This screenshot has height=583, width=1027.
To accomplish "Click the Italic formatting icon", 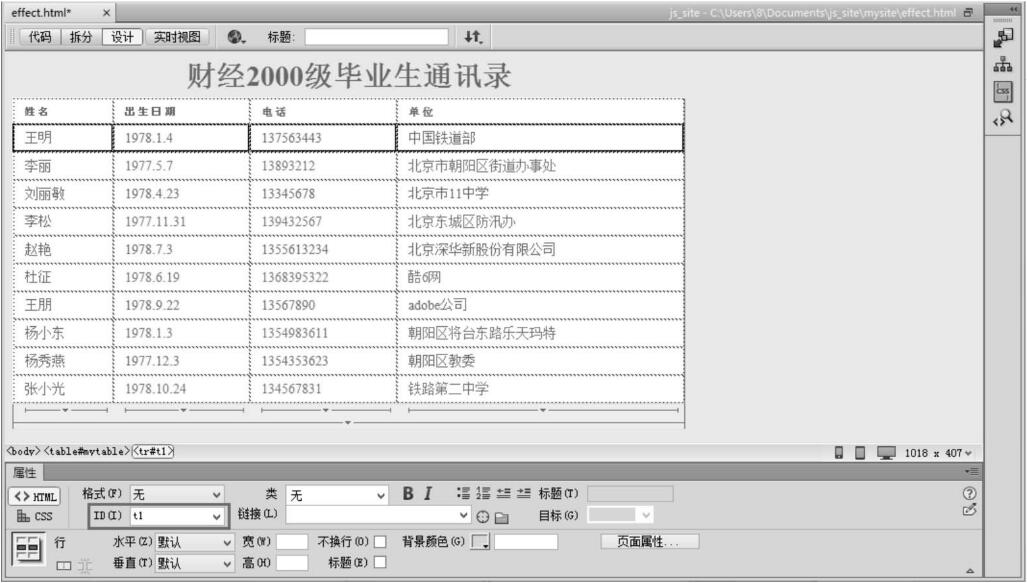I will 428,494.
